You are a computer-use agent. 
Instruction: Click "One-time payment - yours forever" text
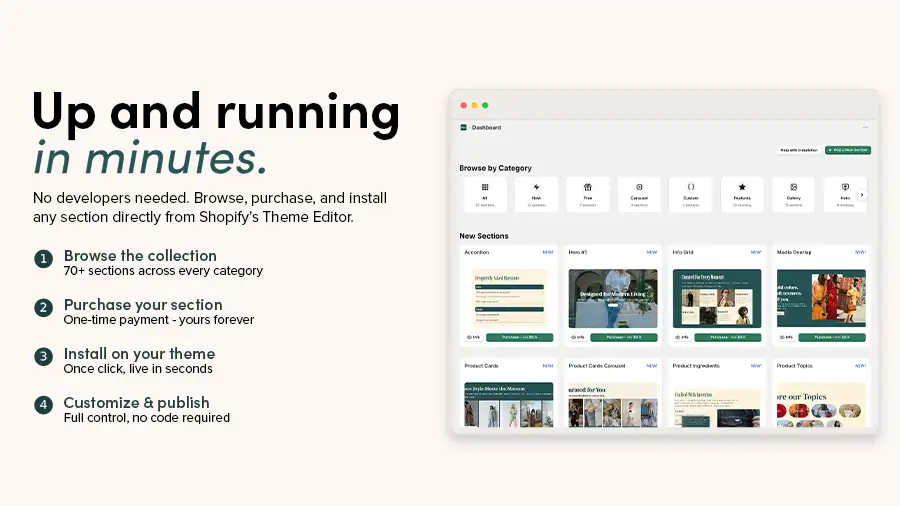tap(159, 320)
